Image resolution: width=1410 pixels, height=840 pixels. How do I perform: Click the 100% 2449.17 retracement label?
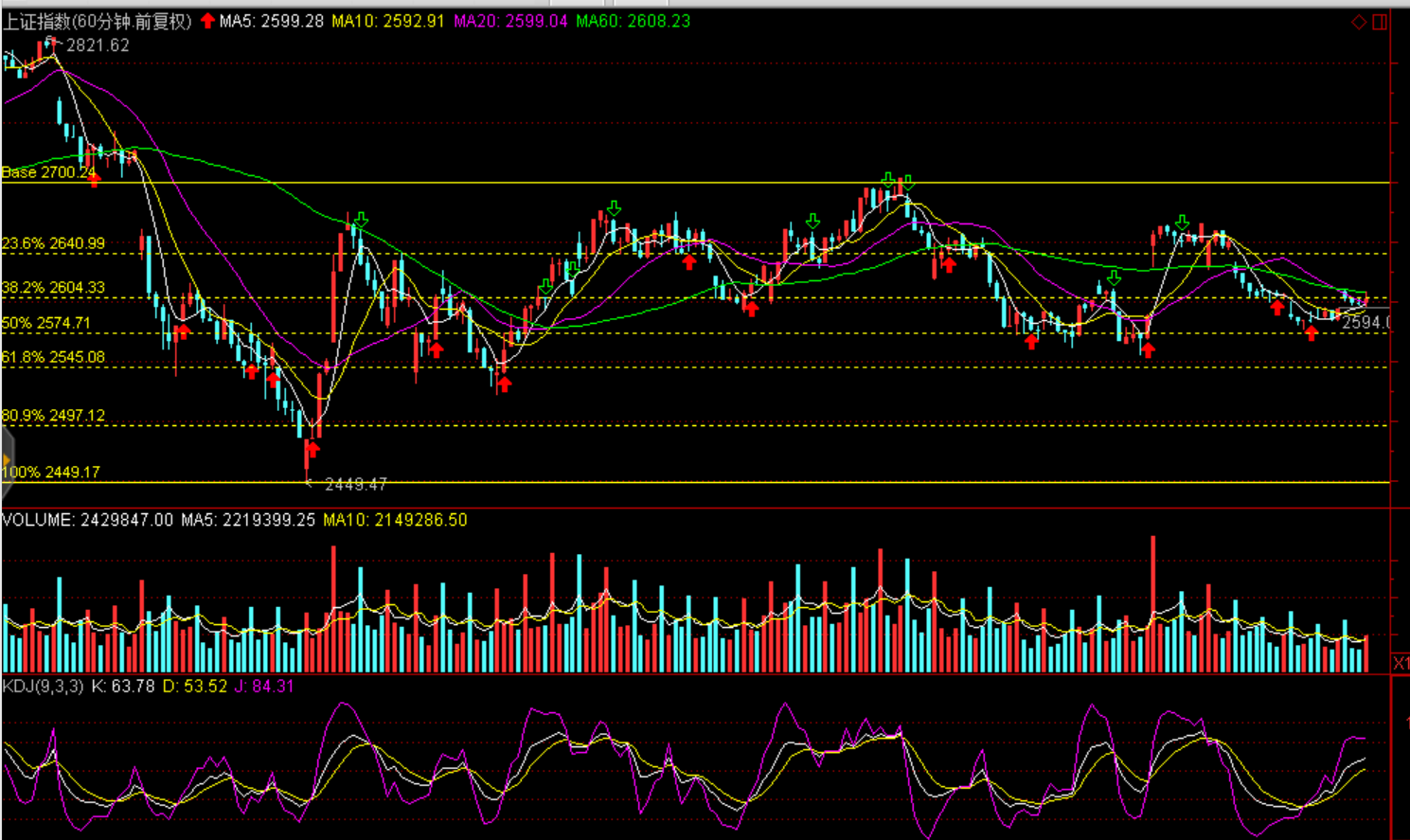tap(51, 472)
